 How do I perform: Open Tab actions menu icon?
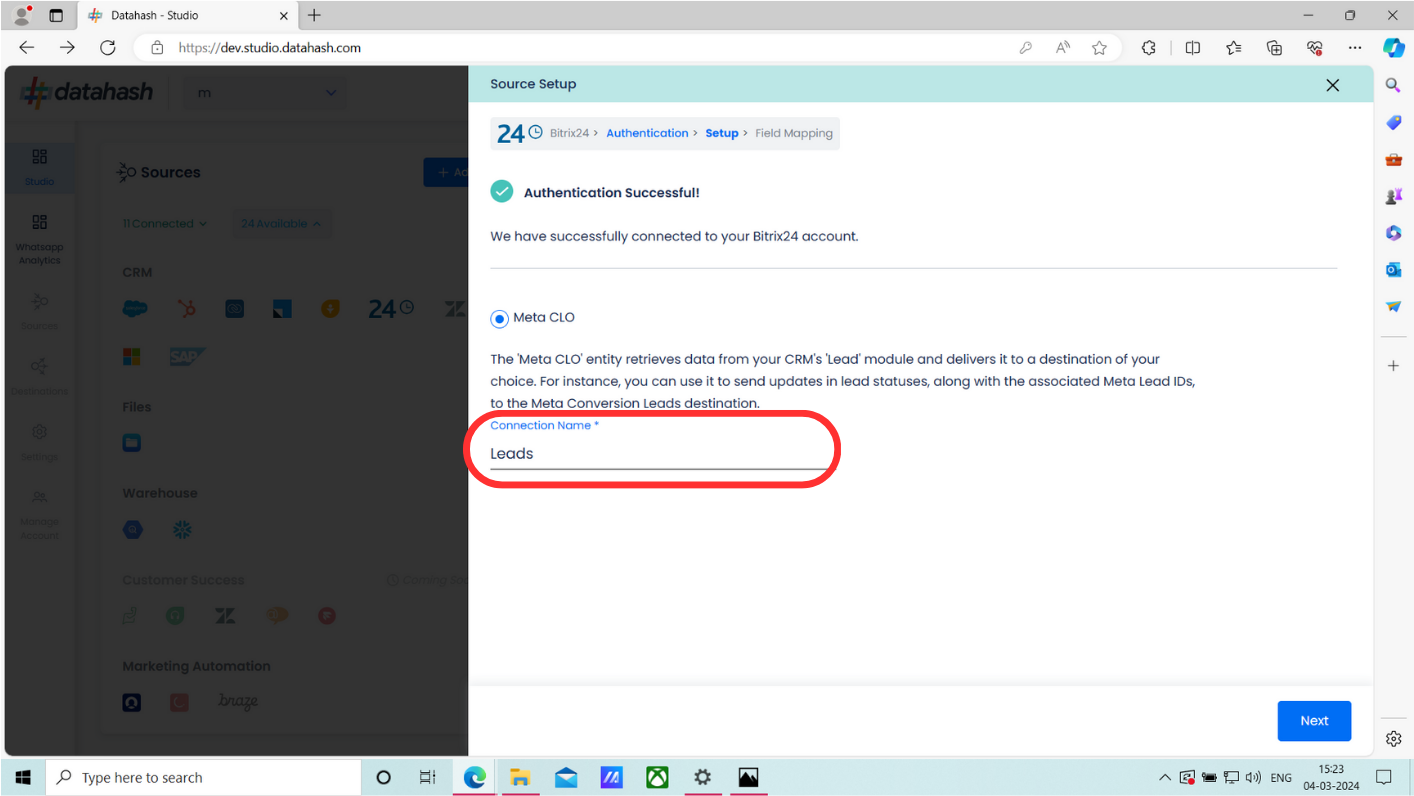point(56,15)
